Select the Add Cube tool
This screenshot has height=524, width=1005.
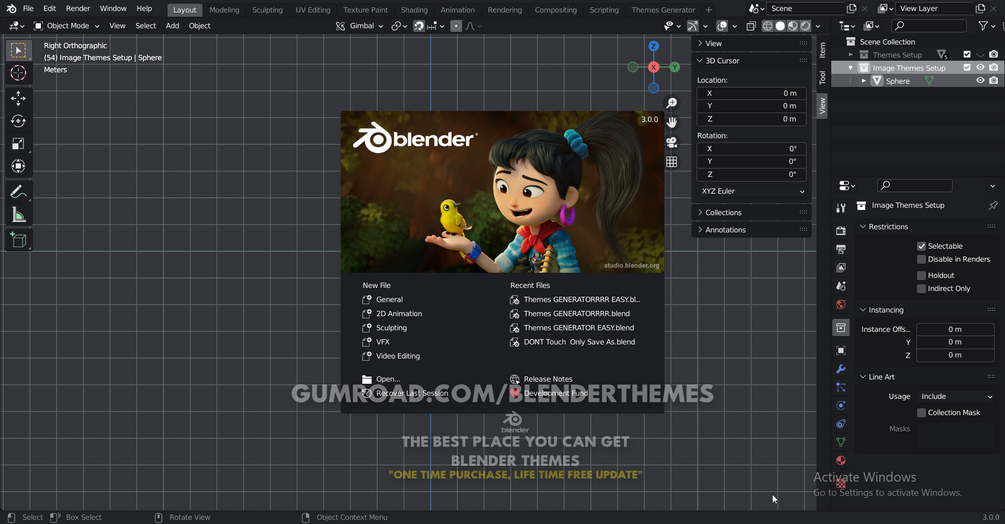pyautogui.click(x=18, y=240)
